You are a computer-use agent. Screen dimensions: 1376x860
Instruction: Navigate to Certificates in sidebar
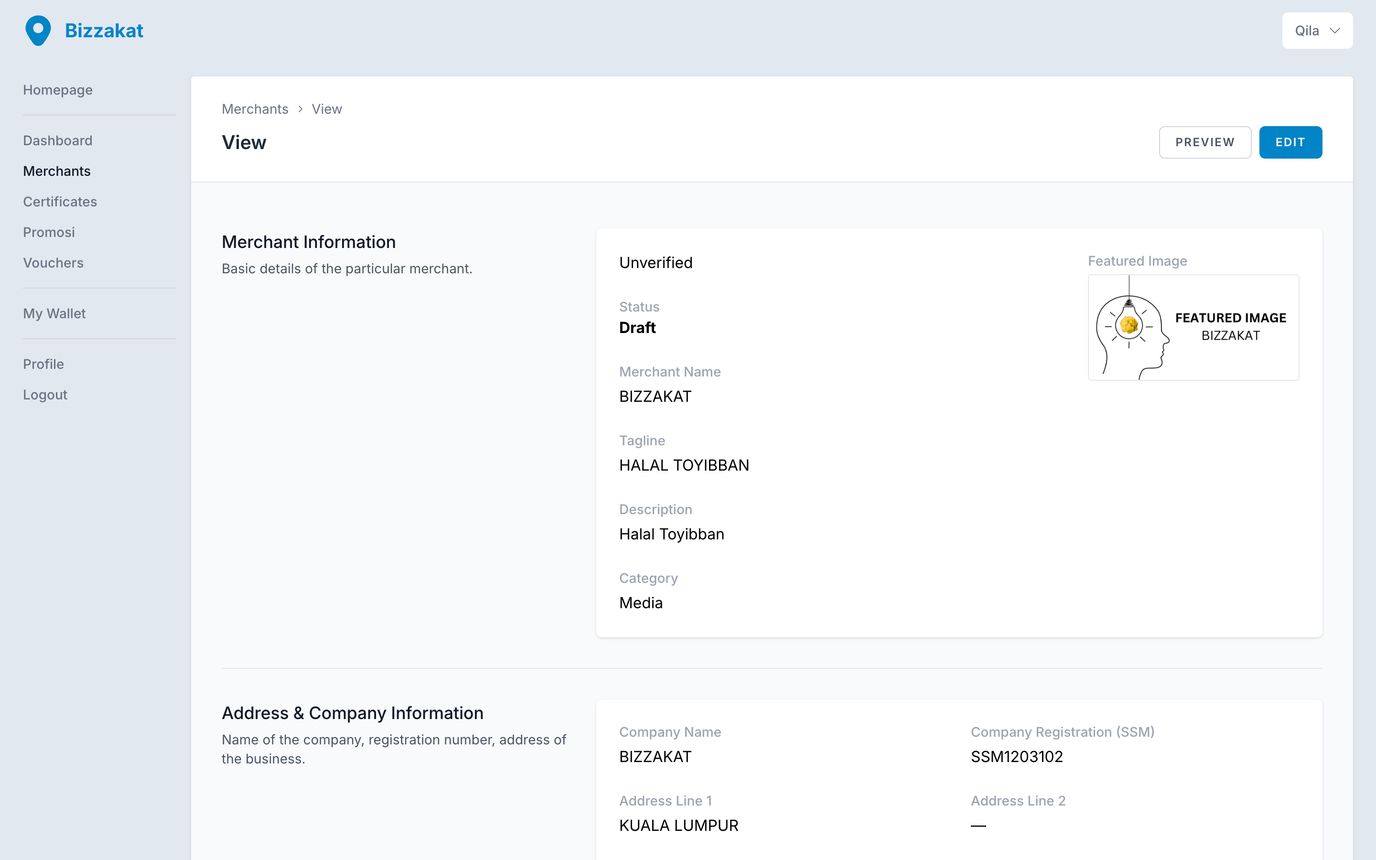60,202
